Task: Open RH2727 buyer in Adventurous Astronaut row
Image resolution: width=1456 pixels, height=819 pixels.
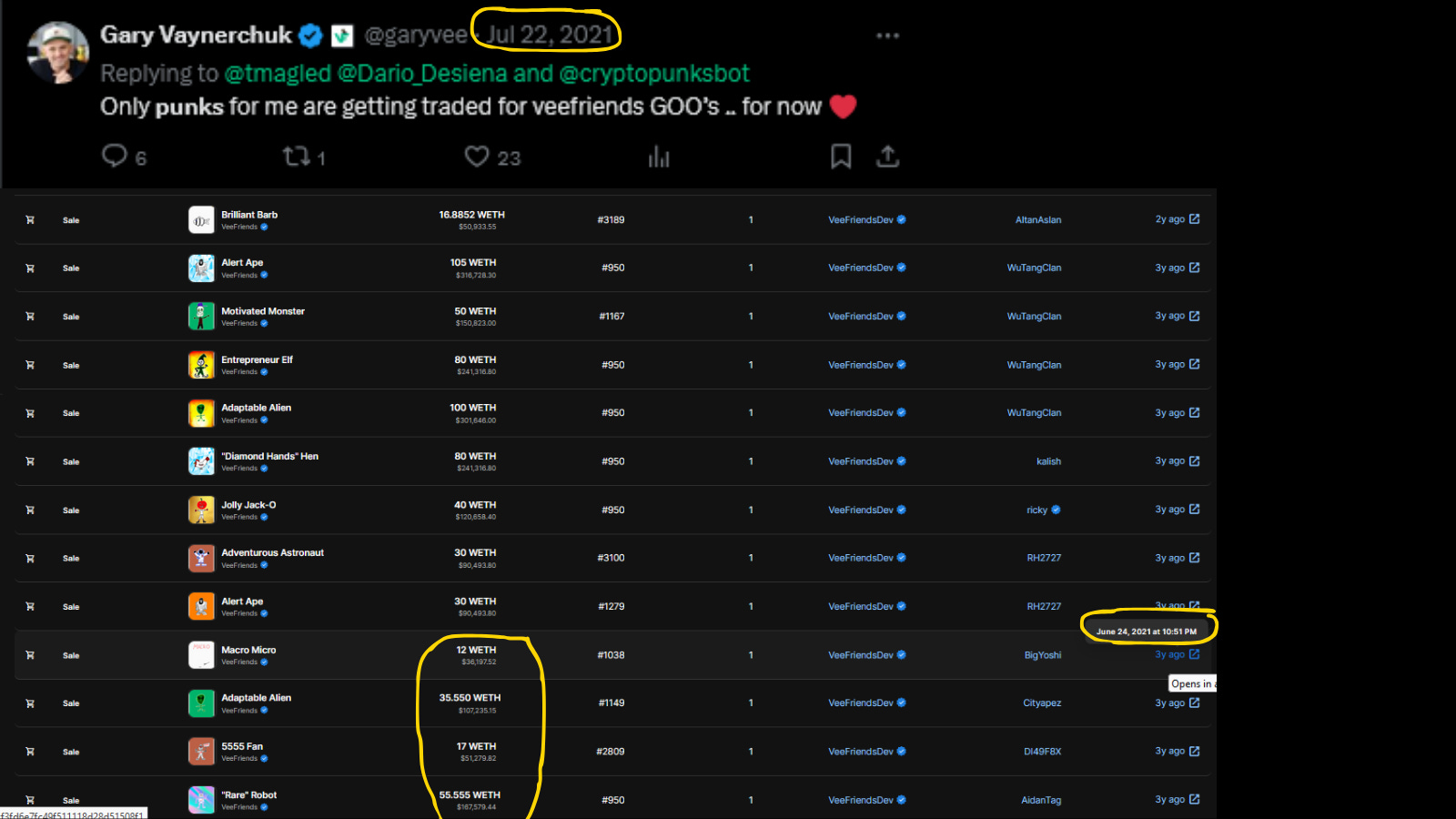Action: click(1044, 558)
